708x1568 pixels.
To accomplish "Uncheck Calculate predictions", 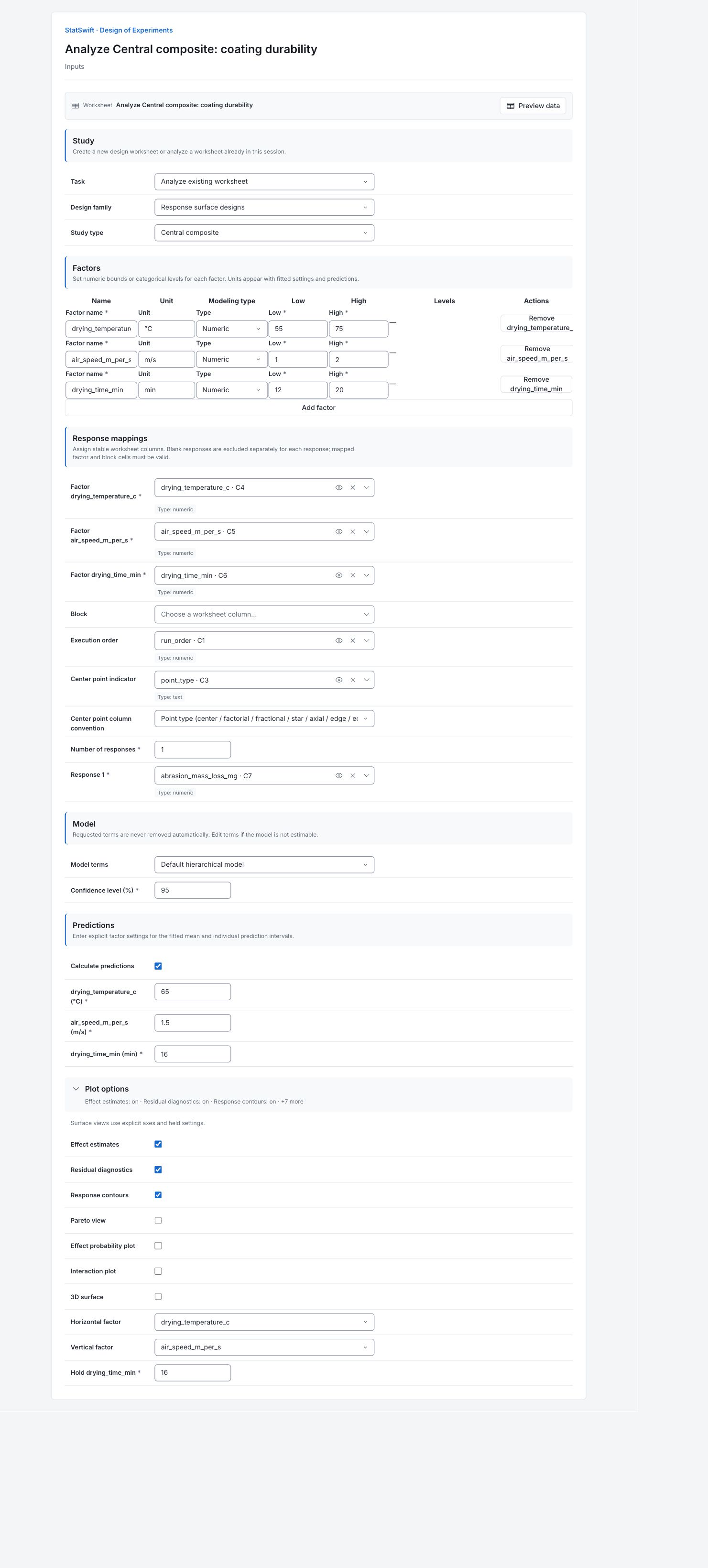I will coord(158,966).
